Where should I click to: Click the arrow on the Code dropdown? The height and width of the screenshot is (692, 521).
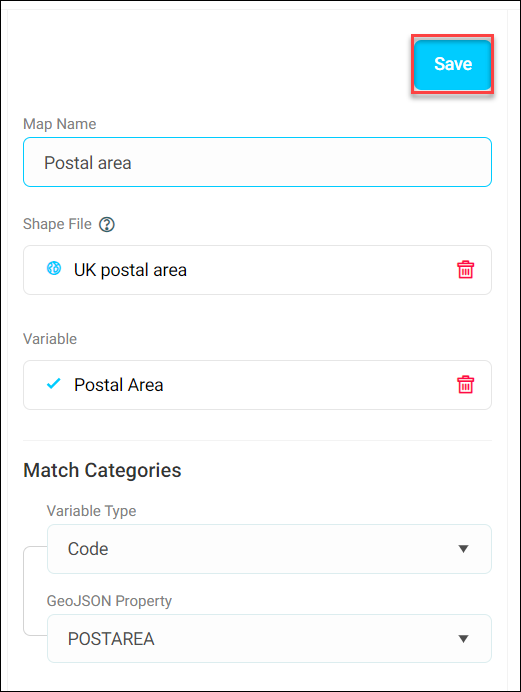click(463, 549)
